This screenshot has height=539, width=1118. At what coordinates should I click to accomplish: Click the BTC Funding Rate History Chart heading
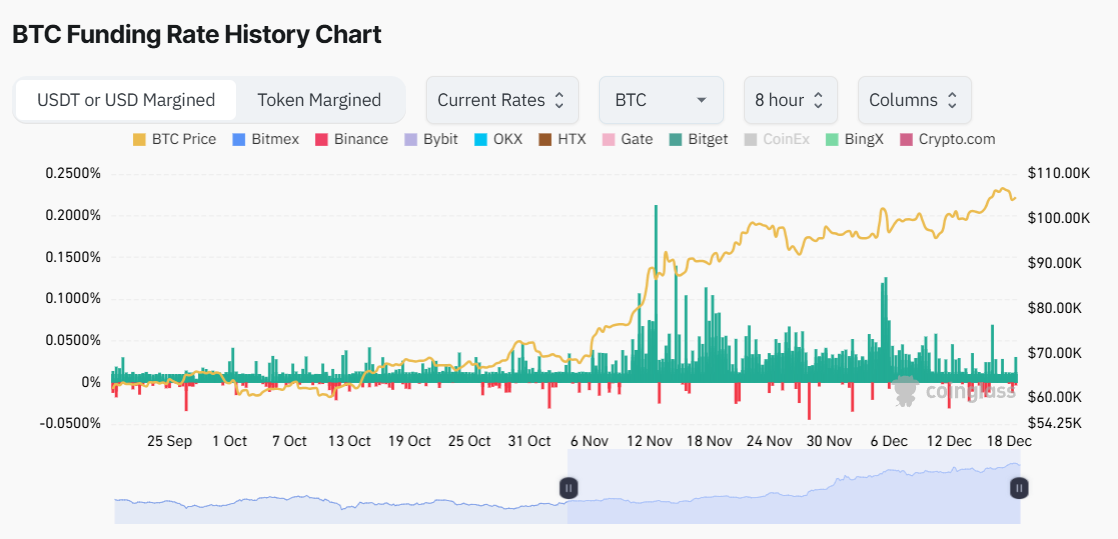[197, 34]
